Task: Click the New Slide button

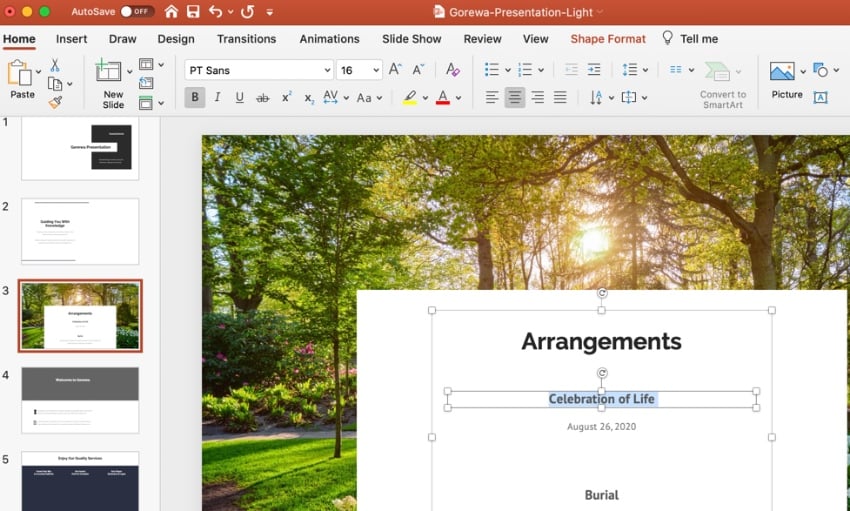Action: click(113, 85)
